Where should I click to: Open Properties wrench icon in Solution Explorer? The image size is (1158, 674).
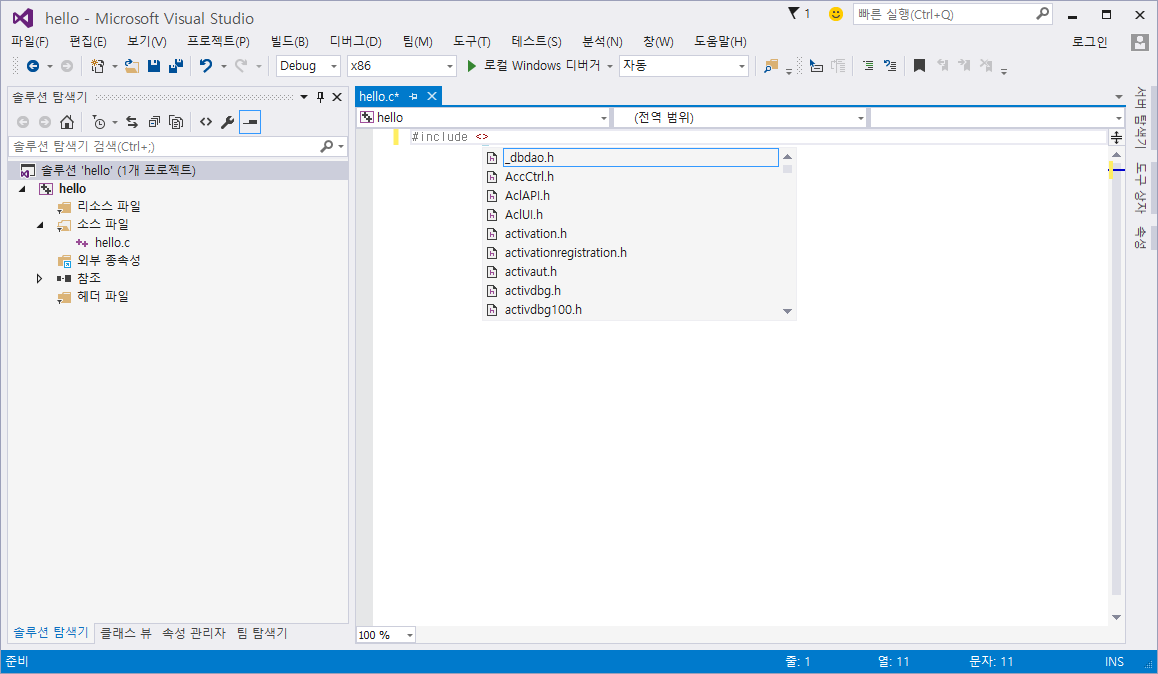tap(227, 122)
